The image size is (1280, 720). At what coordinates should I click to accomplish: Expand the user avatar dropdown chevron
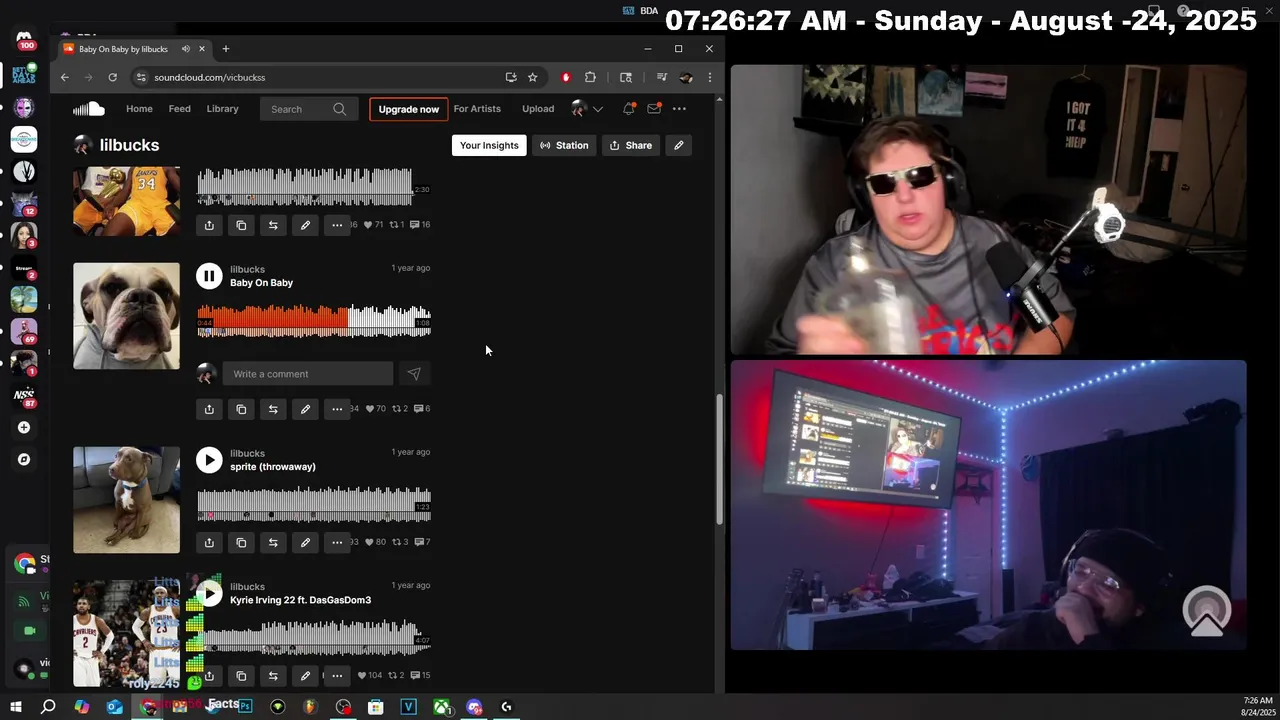point(598,109)
